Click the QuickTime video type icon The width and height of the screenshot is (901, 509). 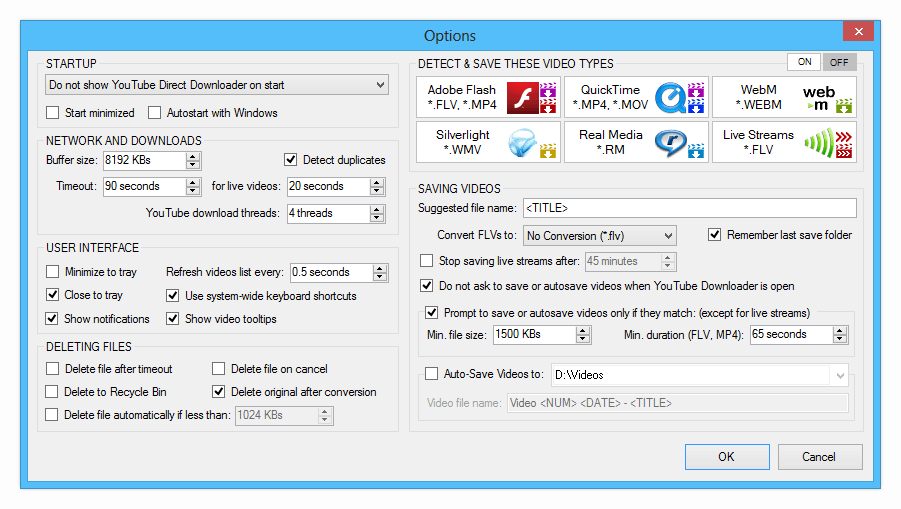point(669,97)
